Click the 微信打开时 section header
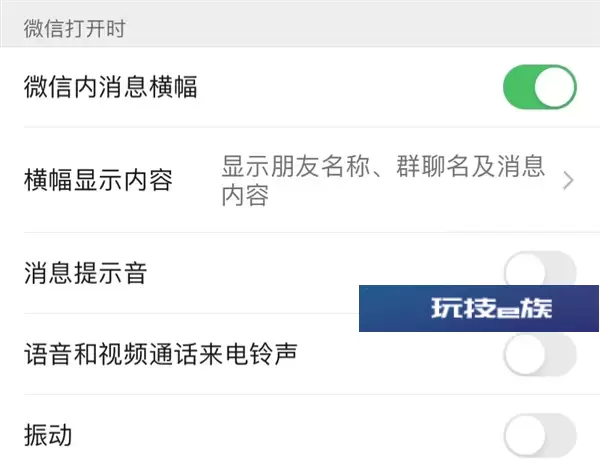600x467 pixels. [x=75, y=29]
